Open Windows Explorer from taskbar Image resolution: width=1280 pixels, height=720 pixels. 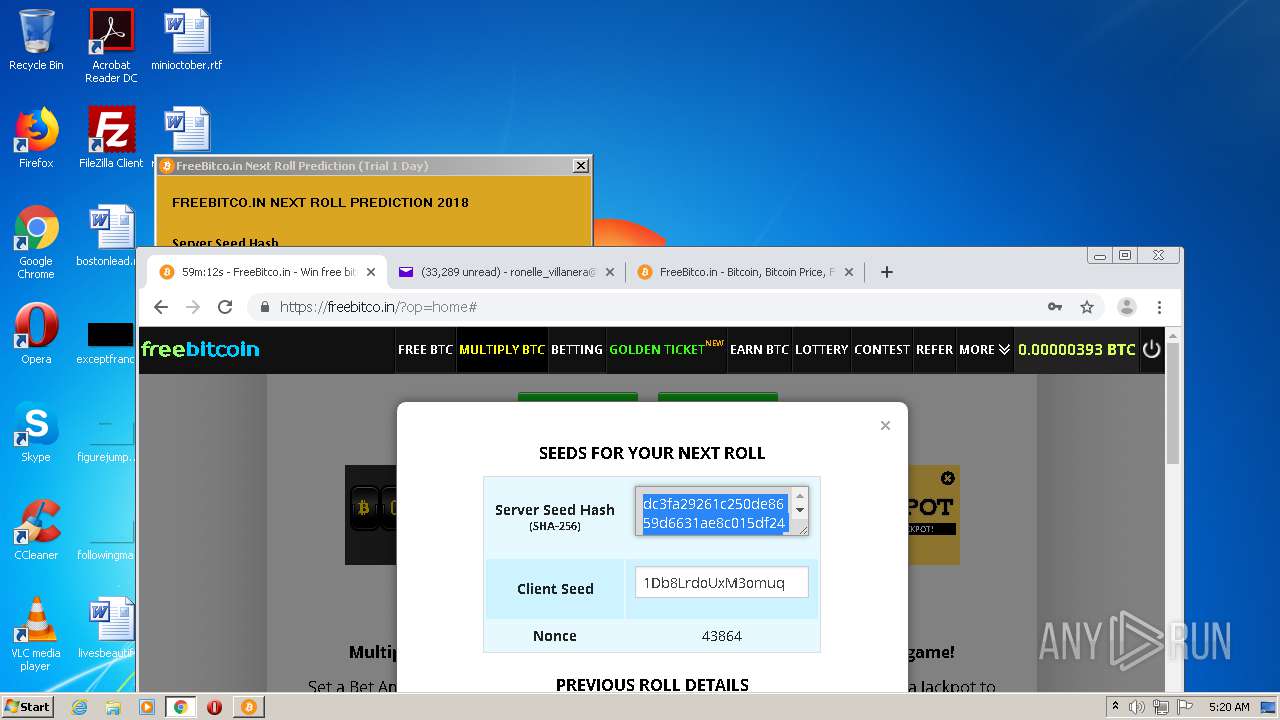click(x=113, y=707)
